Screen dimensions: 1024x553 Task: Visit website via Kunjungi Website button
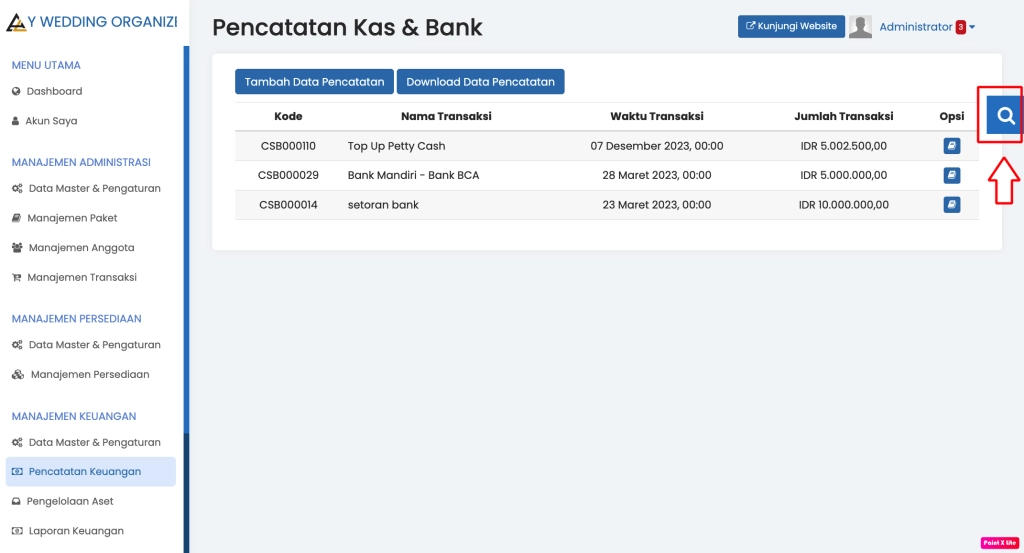[x=791, y=26]
